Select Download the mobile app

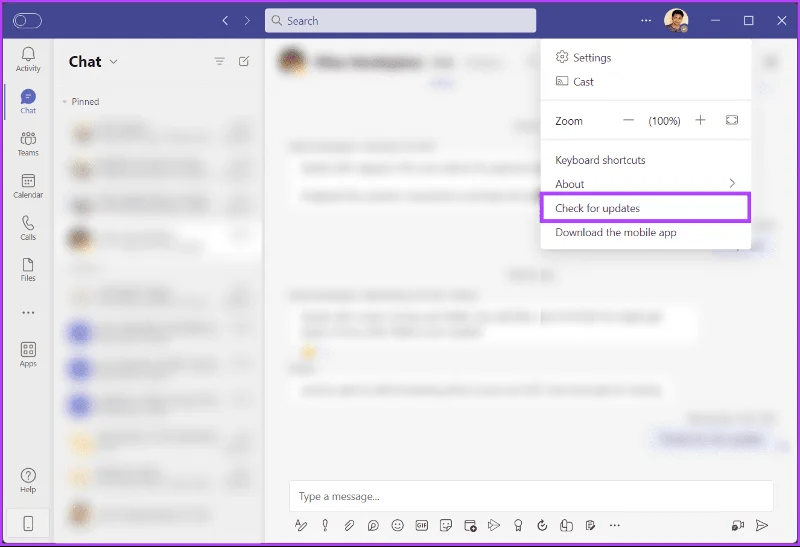(645, 232)
